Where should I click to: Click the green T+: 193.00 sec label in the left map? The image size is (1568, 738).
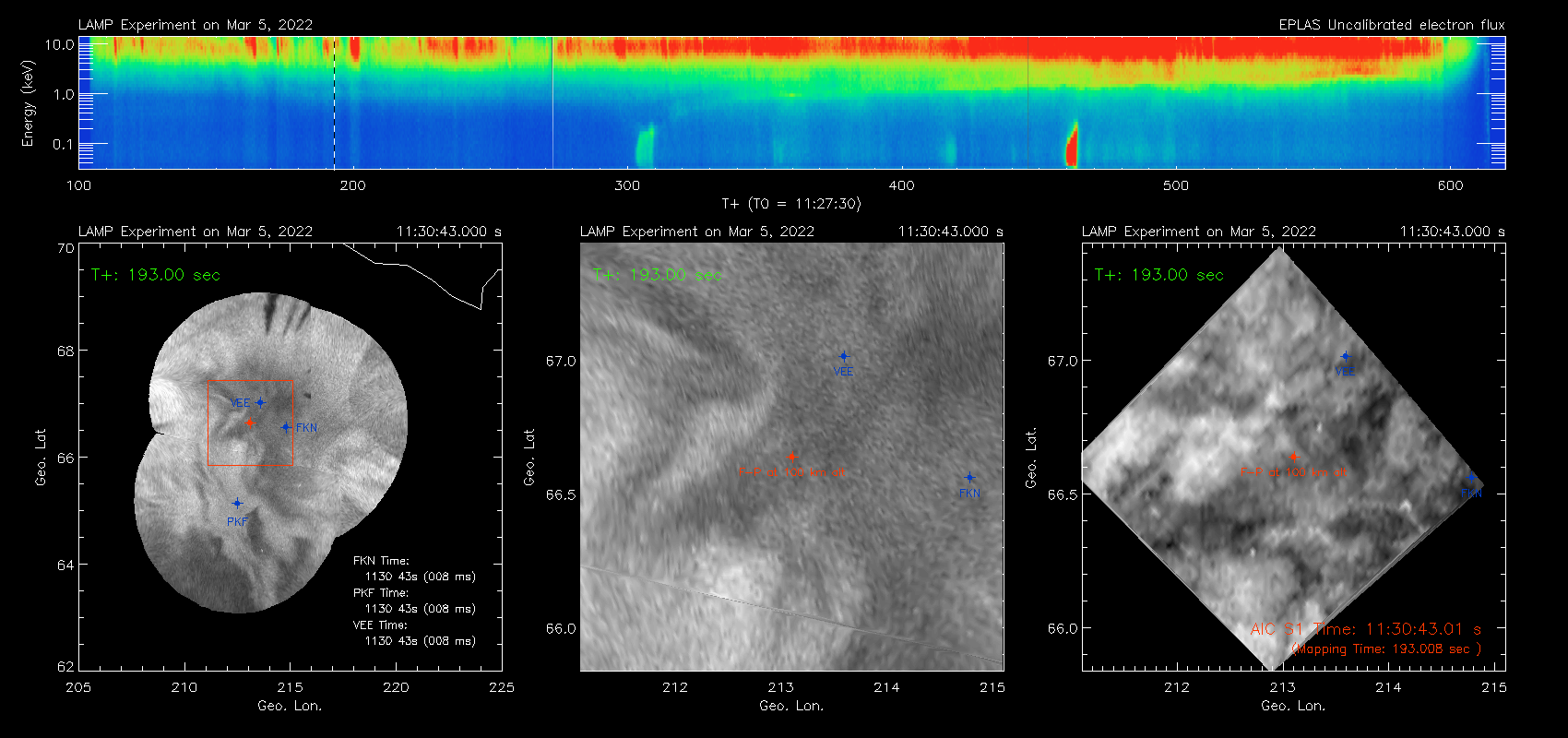(156, 275)
